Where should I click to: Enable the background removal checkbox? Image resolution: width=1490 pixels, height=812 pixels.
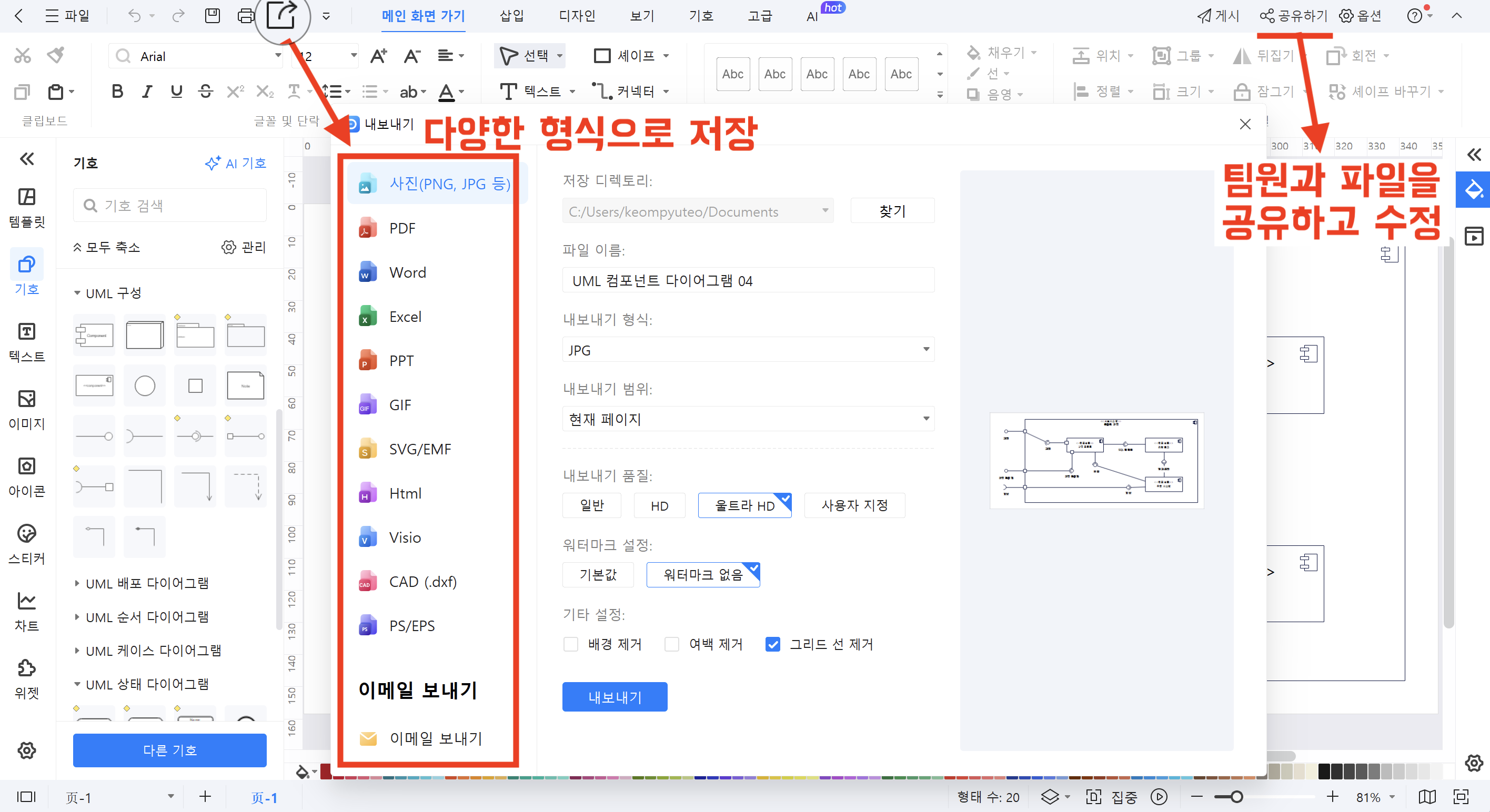click(571, 644)
